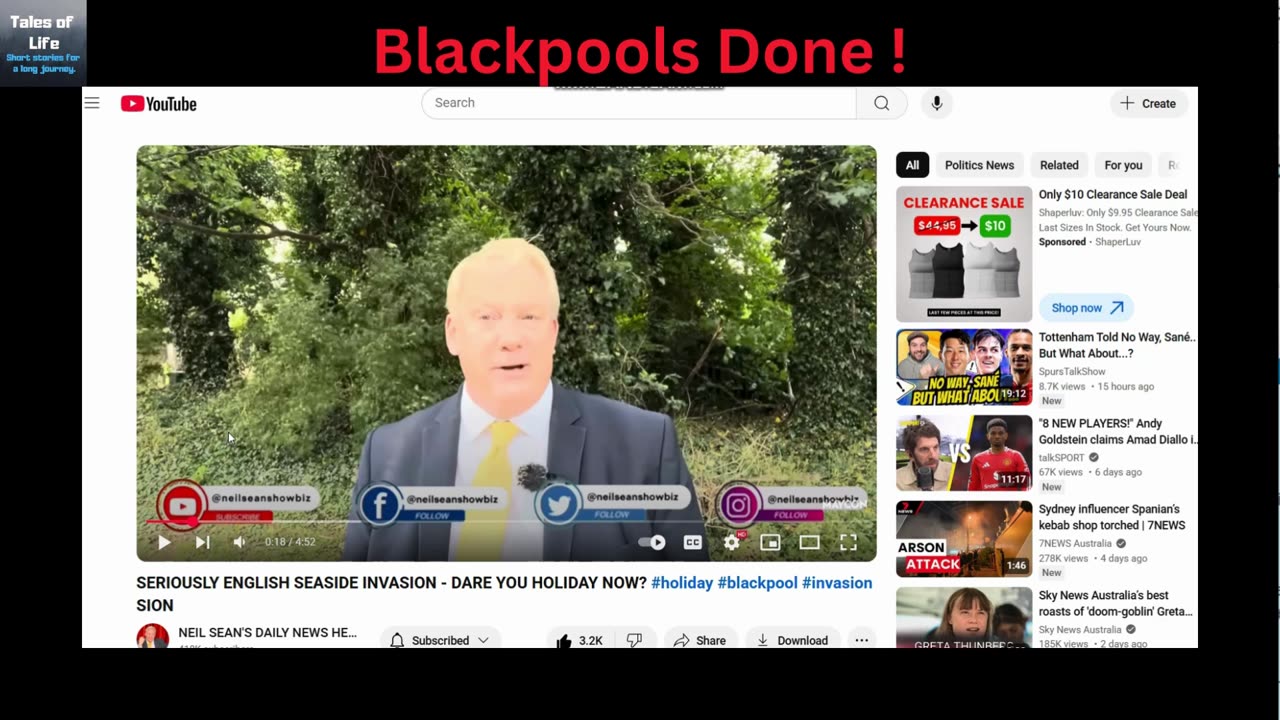Open NEIL SEAN'S DAILY NEWS channel name
Screen dimensions: 1280x720
tap(267, 633)
